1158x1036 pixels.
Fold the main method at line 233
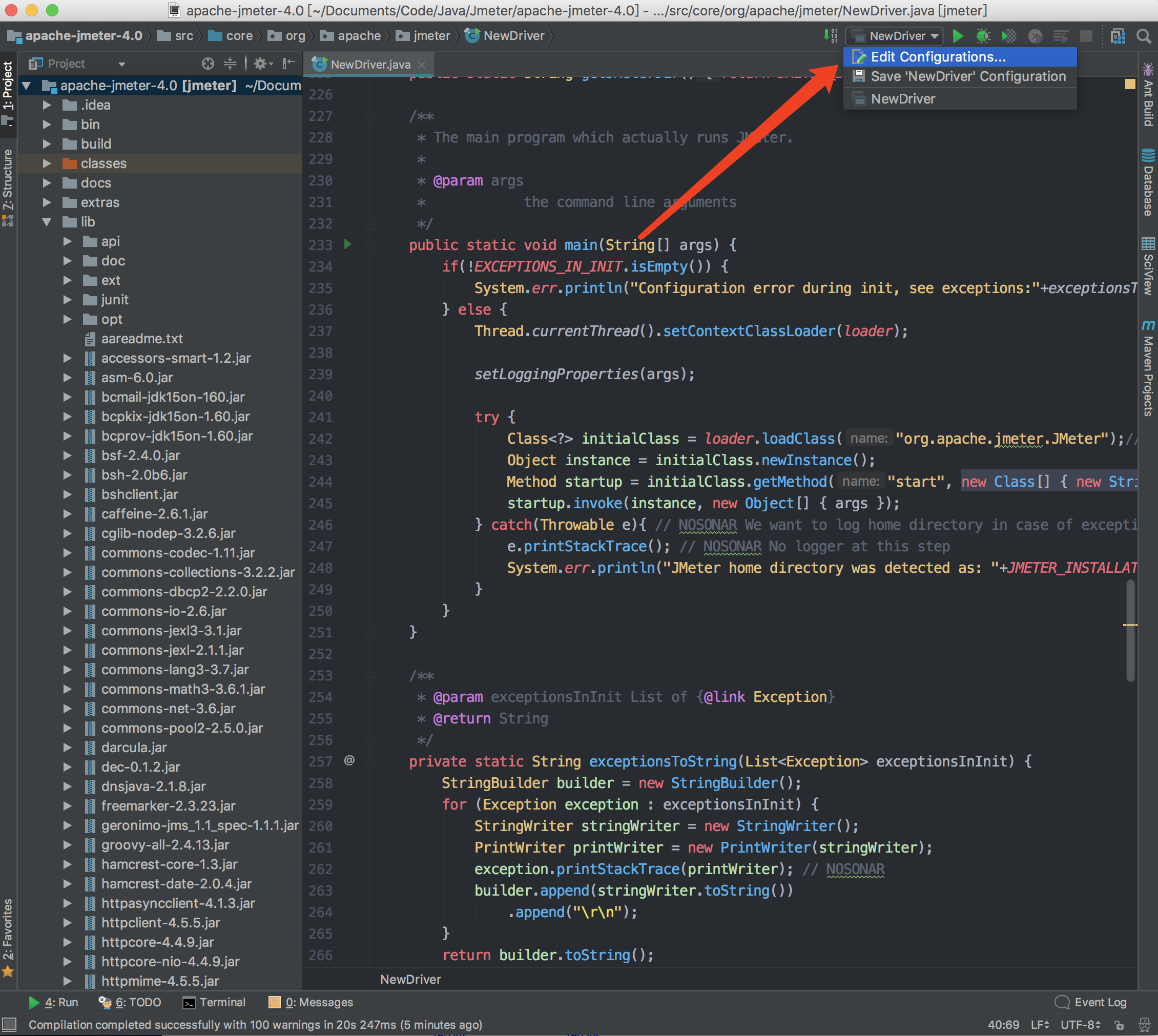coord(370,245)
